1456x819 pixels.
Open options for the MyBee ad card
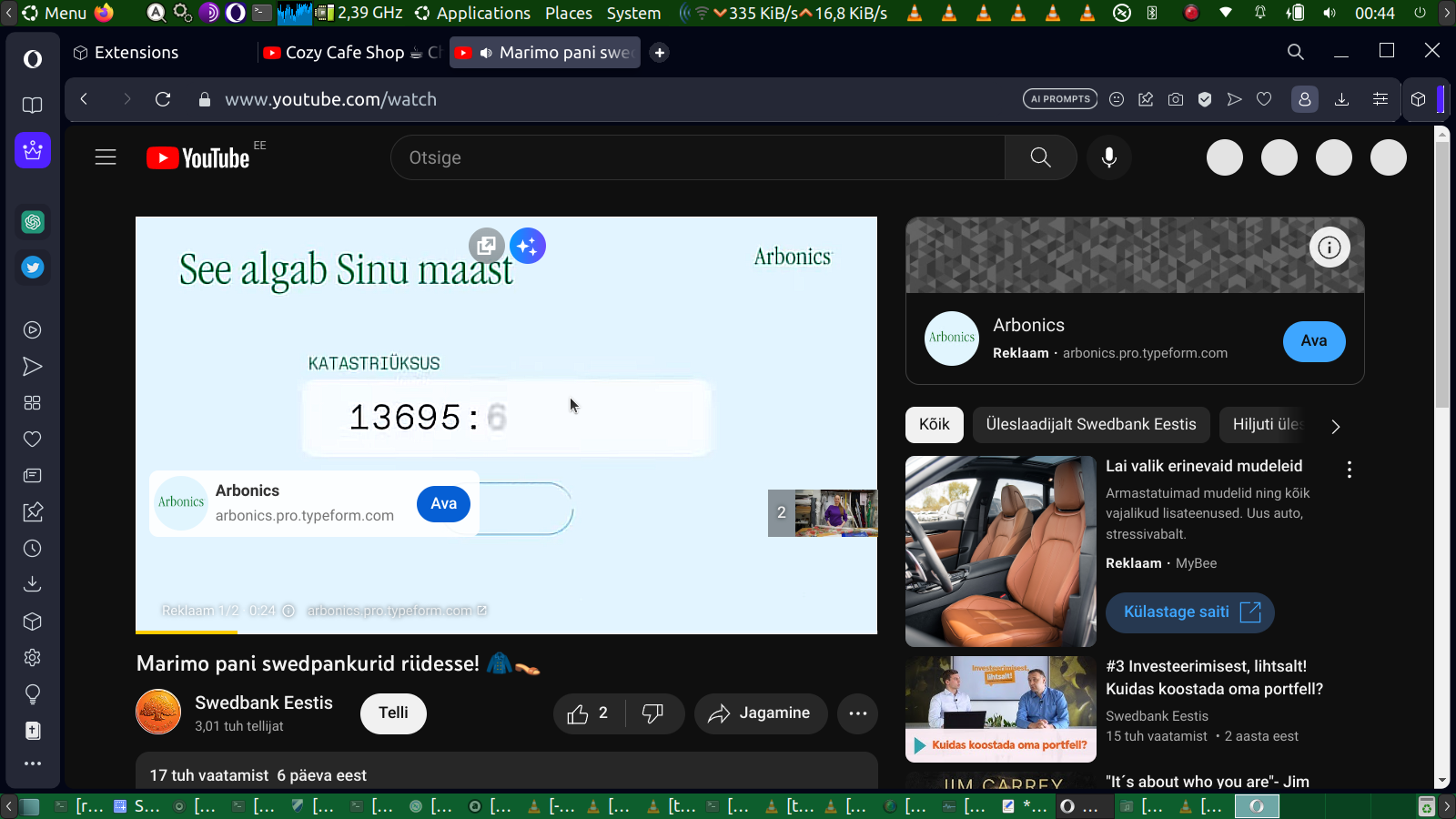[x=1350, y=469]
